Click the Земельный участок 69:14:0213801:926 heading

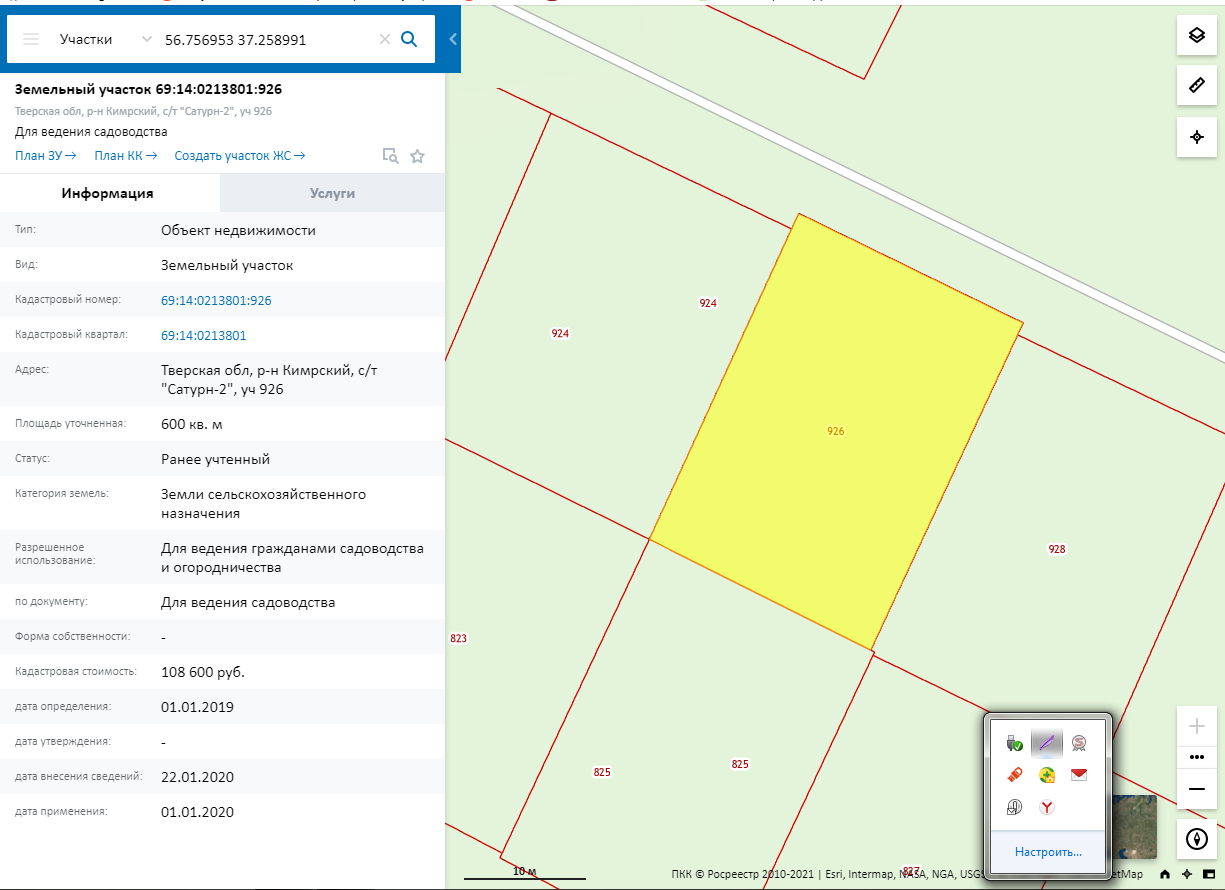(x=148, y=89)
